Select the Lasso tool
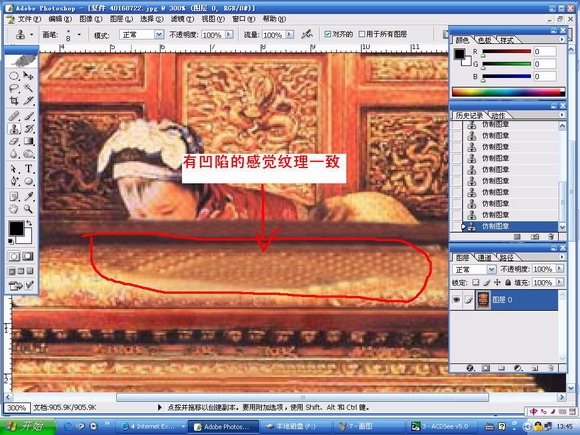The width and height of the screenshot is (580, 435). pyautogui.click(x=14, y=88)
